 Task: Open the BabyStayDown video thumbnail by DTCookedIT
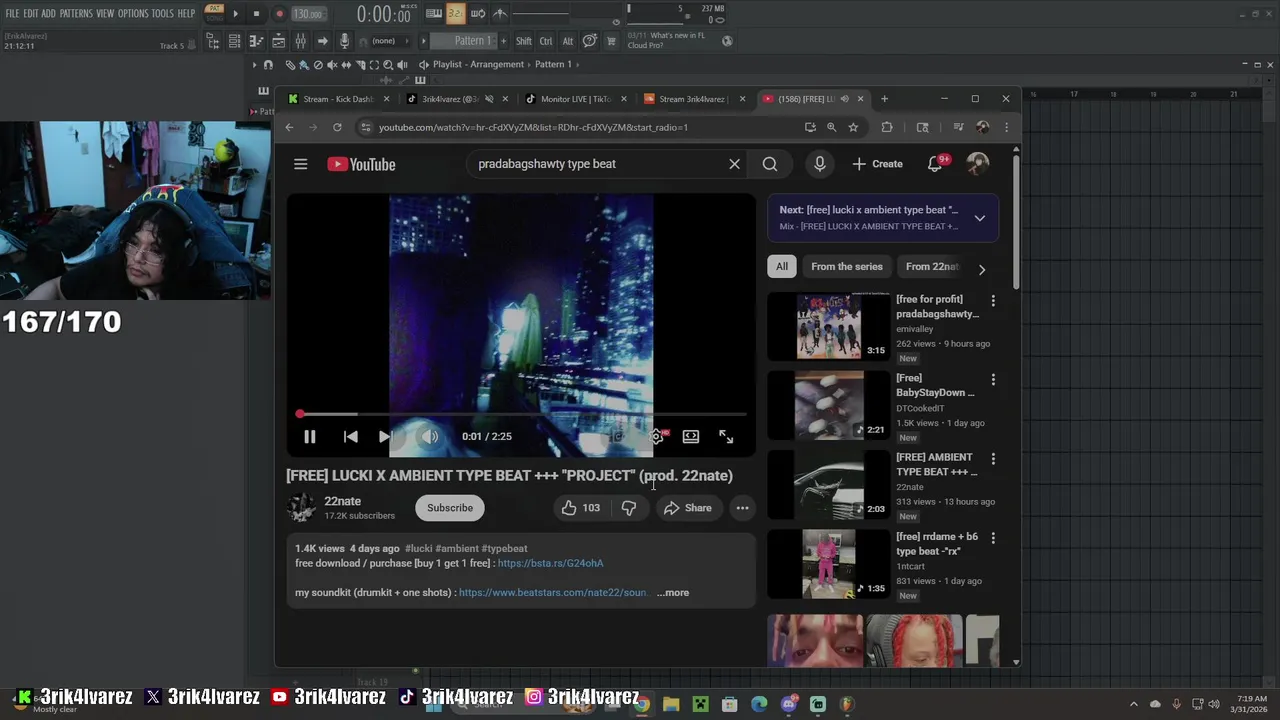click(828, 405)
